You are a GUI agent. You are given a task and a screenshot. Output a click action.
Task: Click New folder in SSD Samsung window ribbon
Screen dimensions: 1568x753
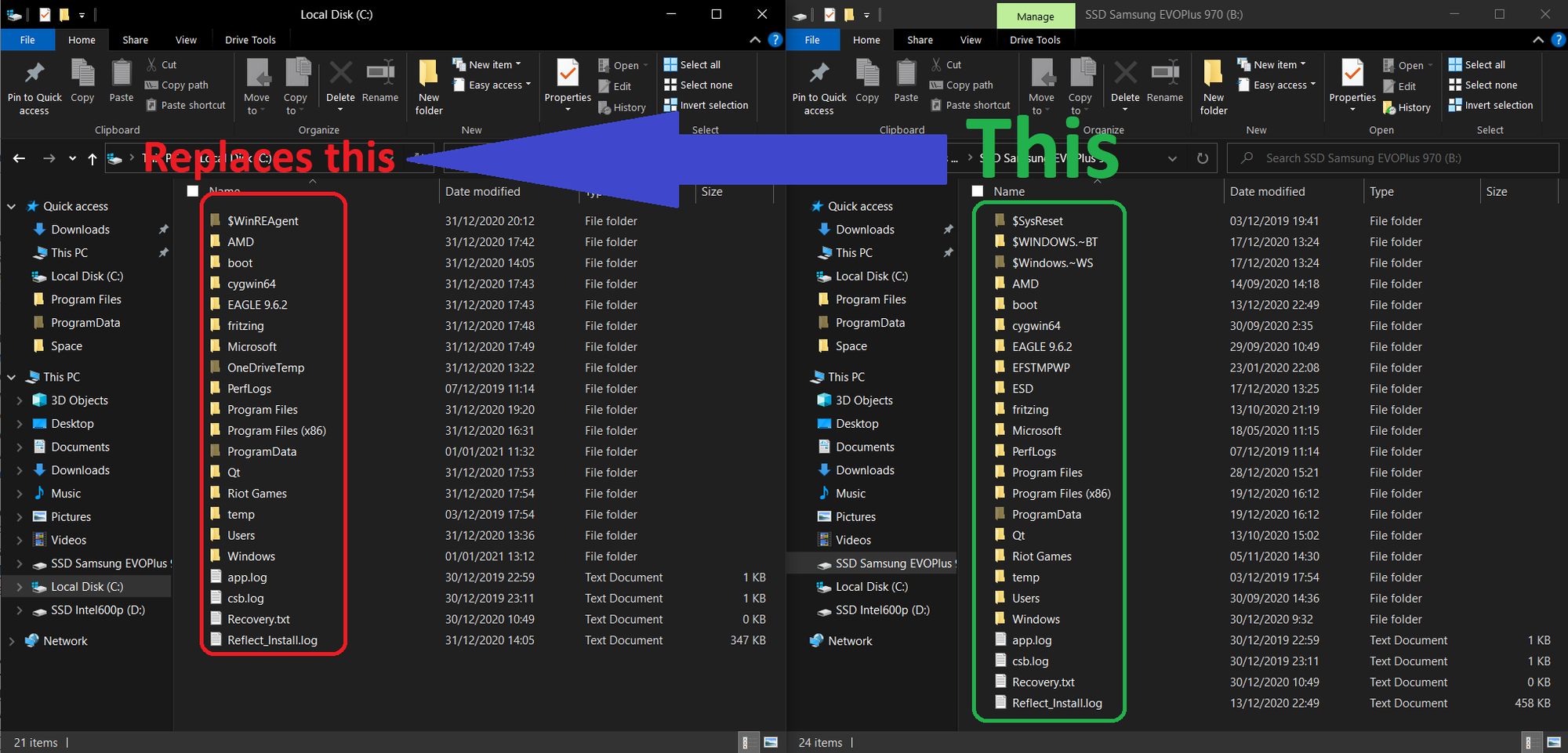[1214, 88]
